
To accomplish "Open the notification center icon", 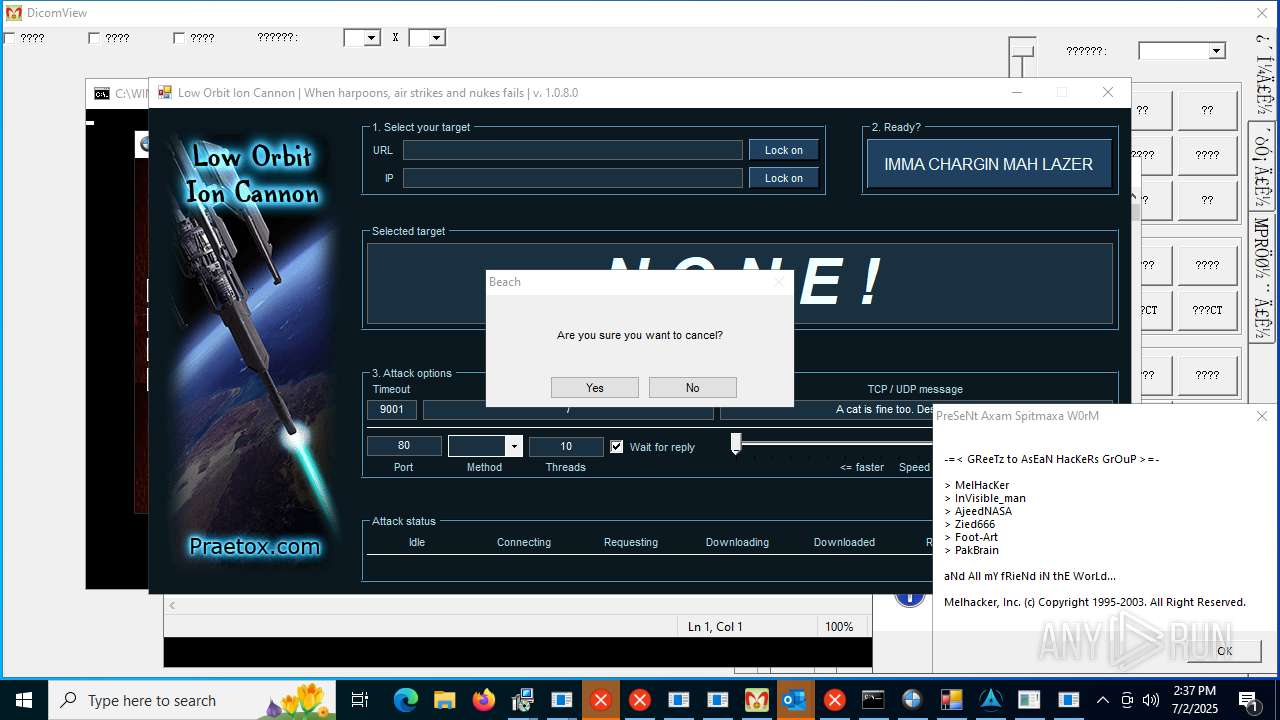I will [1249, 700].
